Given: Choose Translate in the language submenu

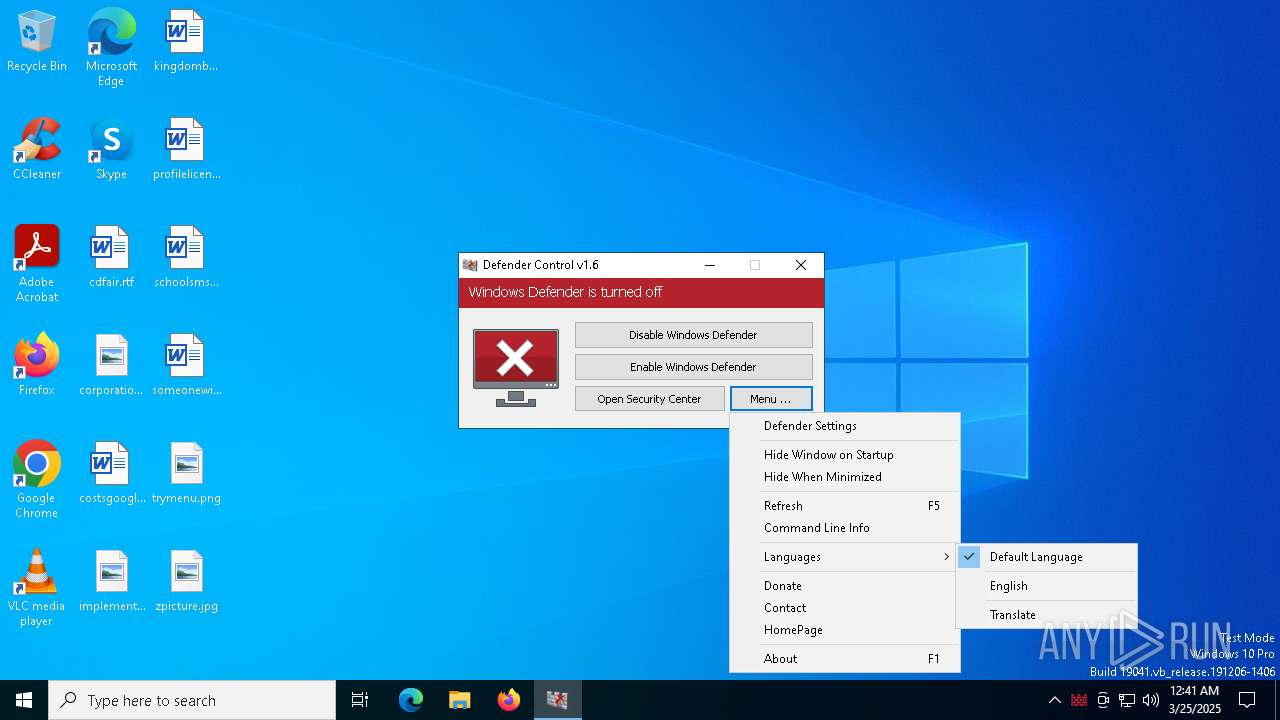Looking at the screenshot, I should pos(1047,615).
